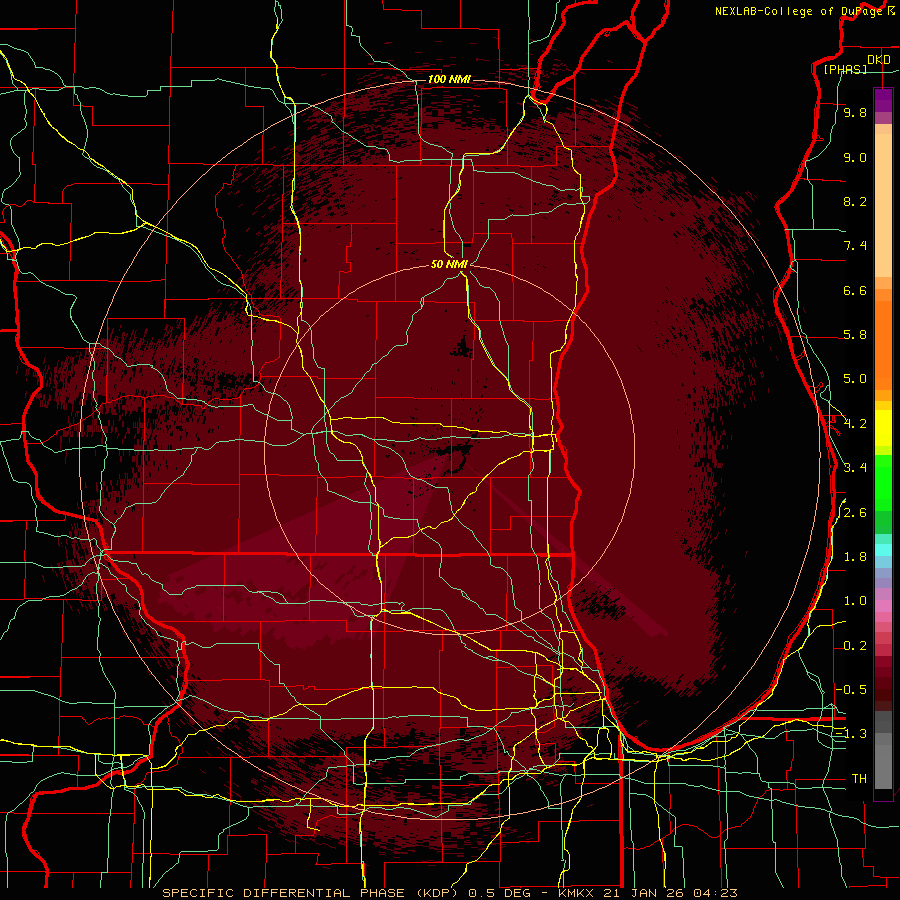Click the 5.8 scale value

(855, 335)
